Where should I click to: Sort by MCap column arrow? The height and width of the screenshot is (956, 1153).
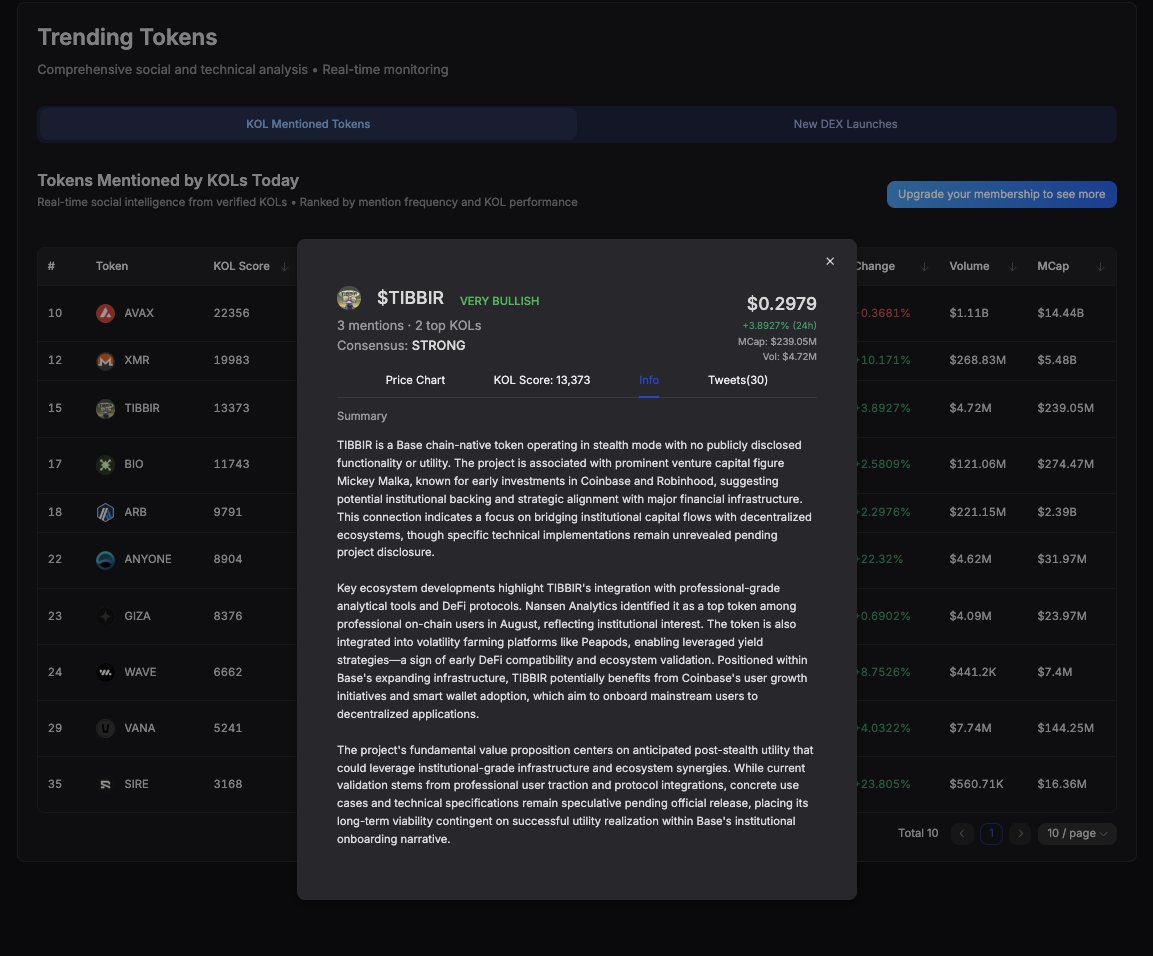1101,266
